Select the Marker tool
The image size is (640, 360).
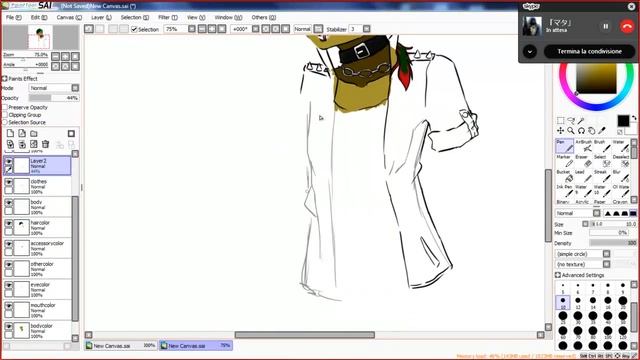click(x=564, y=162)
